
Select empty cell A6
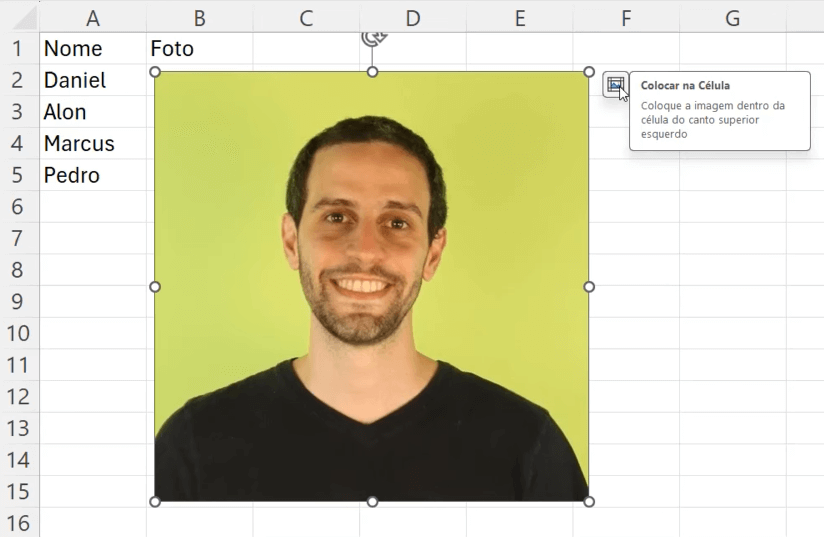coord(93,206)
